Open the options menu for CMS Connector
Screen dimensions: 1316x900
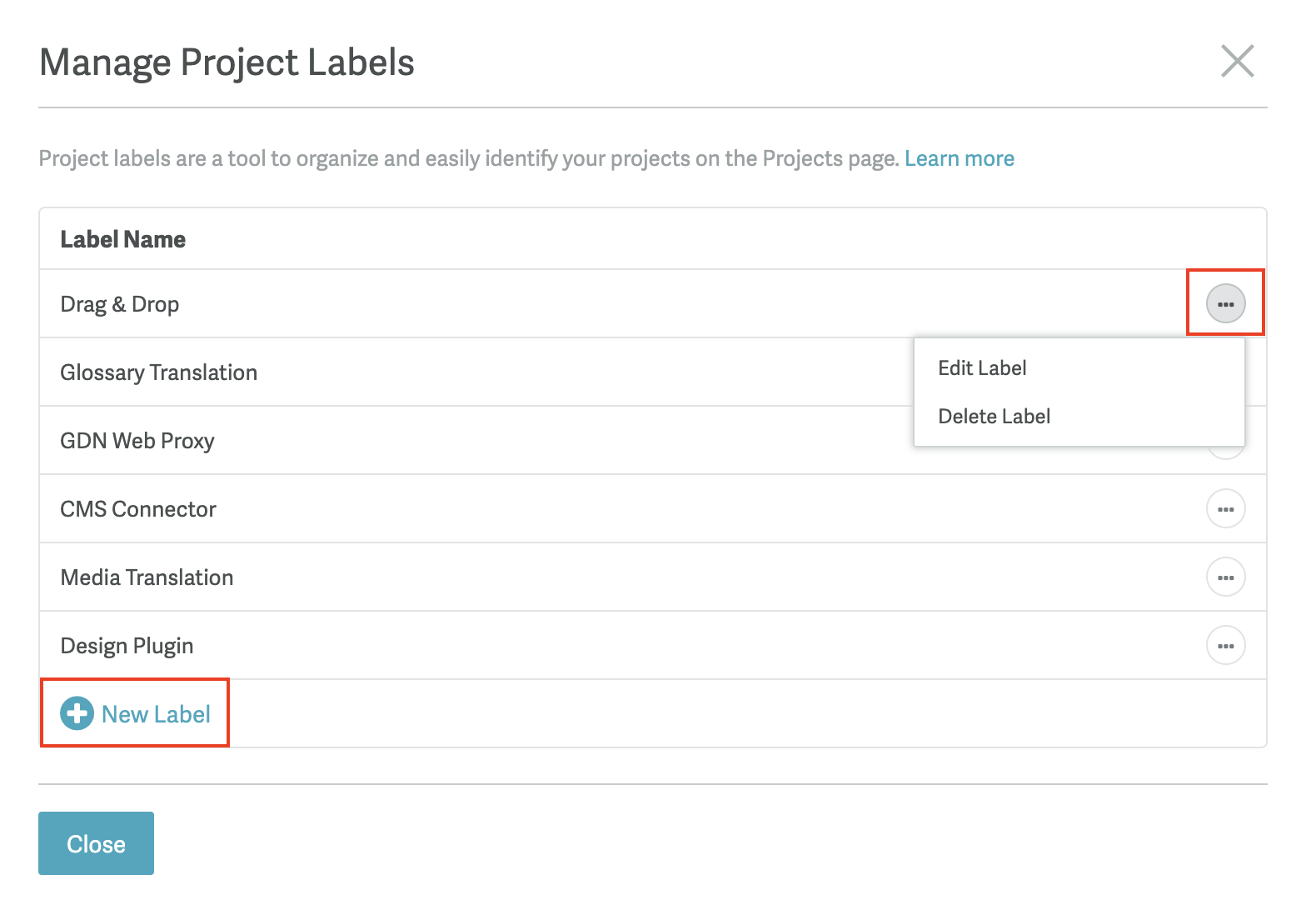tap(1225, 508)
